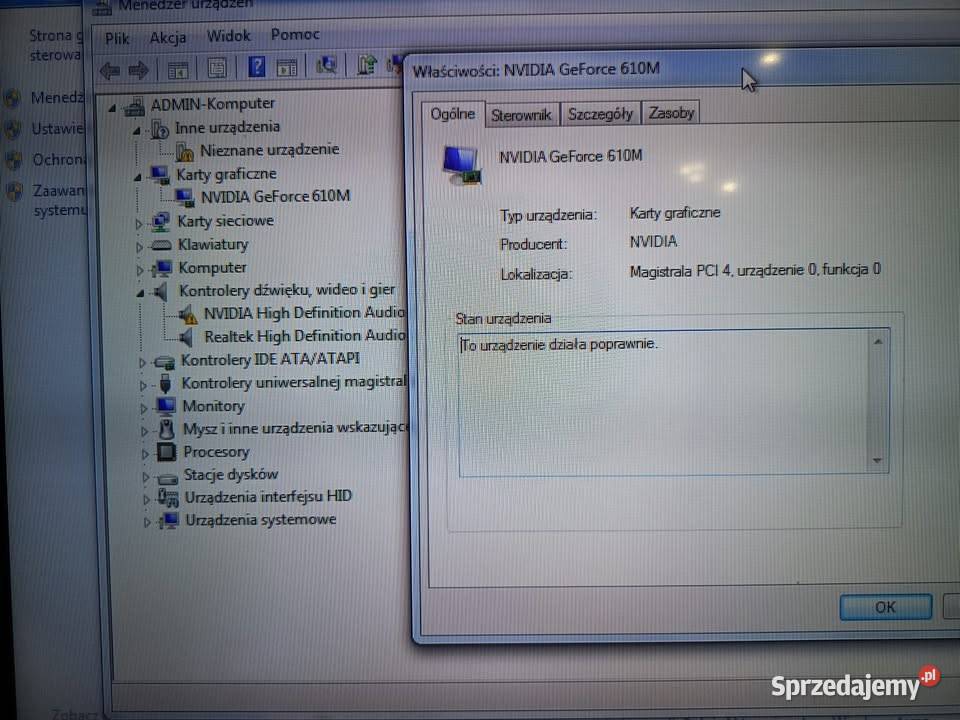The height and width of the screenshot is (720, 960).
Task: Click the scan for hardware changes icon
Action: (327, 69)
